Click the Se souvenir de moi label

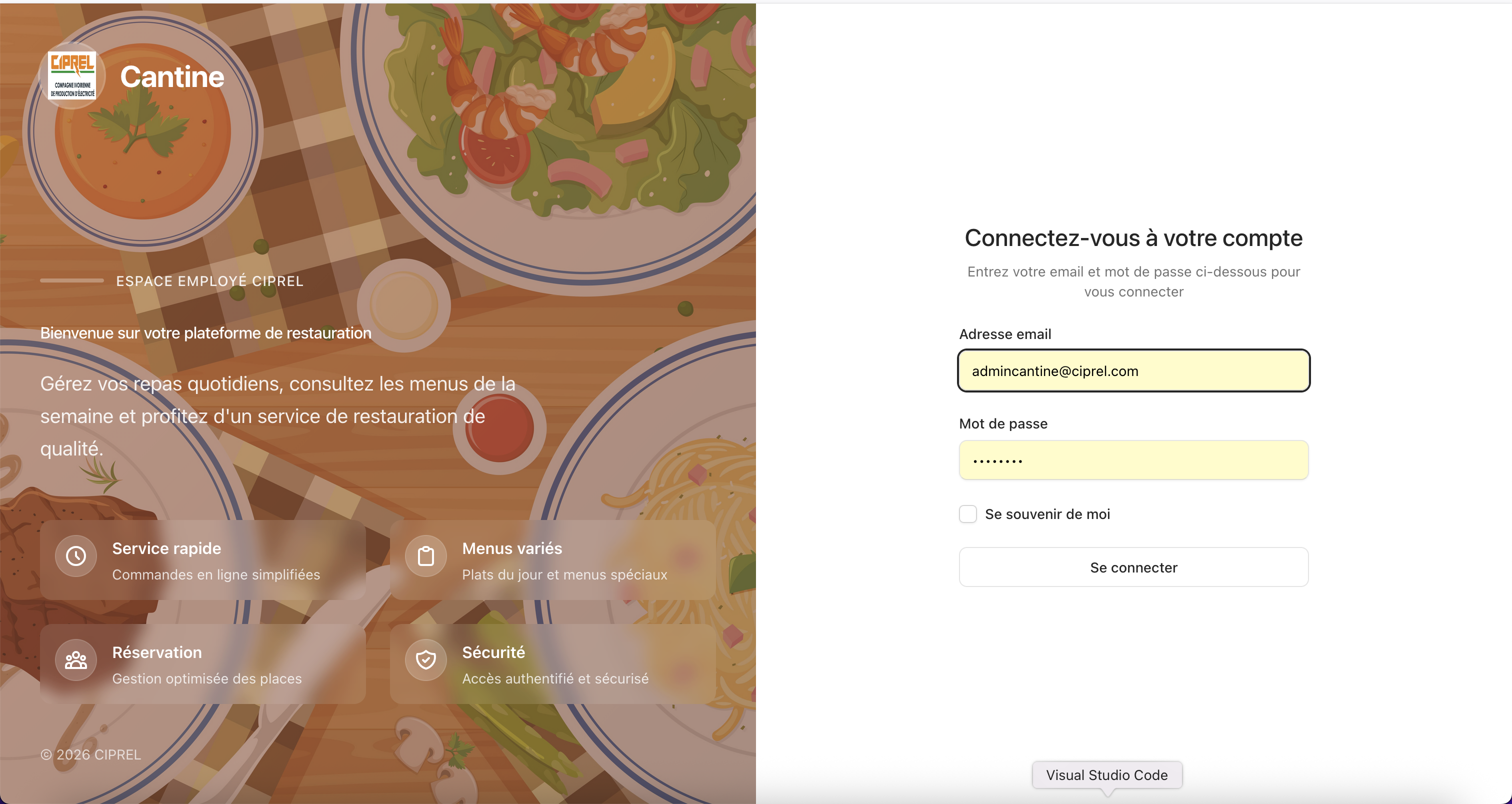(x=1047, y=514)
